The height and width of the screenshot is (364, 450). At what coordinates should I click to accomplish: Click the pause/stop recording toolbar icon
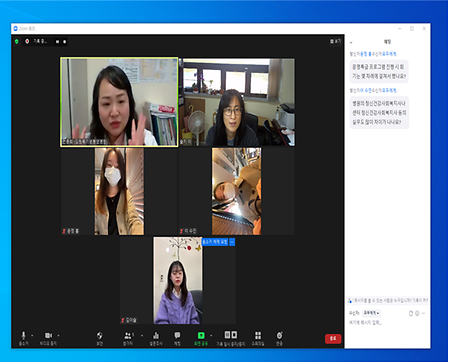click(231, 334)
